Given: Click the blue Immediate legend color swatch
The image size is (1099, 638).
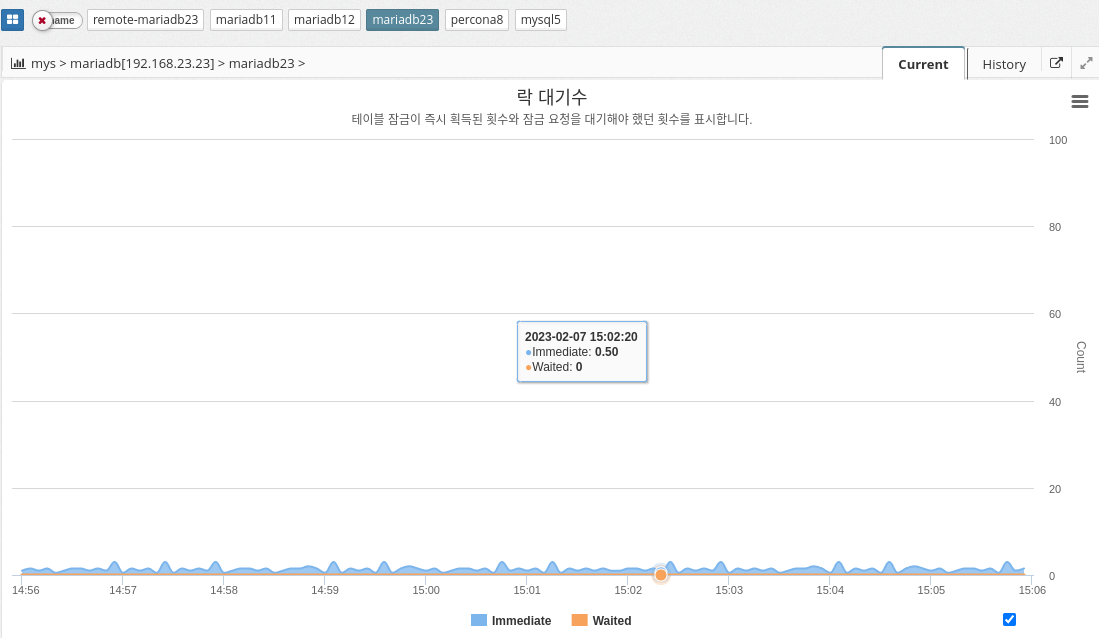Looking at the screenshot, I should [479, 621].
